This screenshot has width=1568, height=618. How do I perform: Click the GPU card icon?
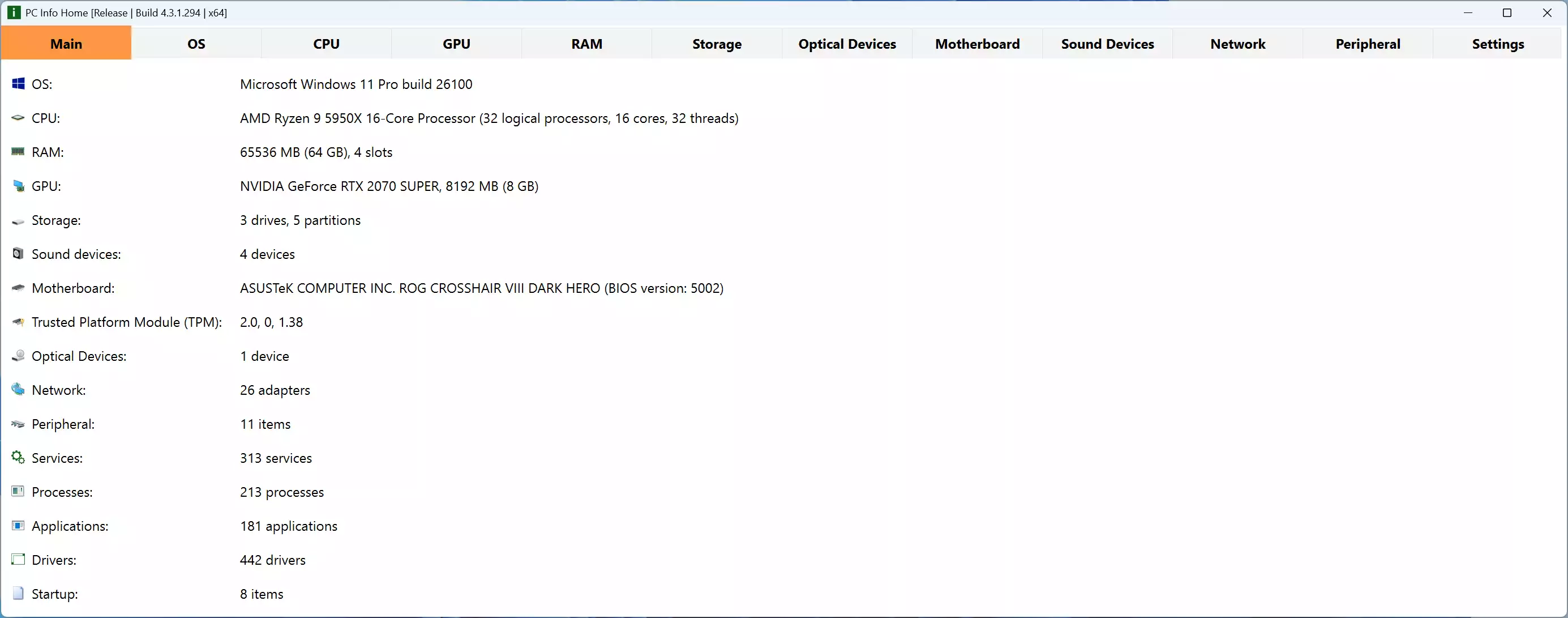tap(18, 186)
